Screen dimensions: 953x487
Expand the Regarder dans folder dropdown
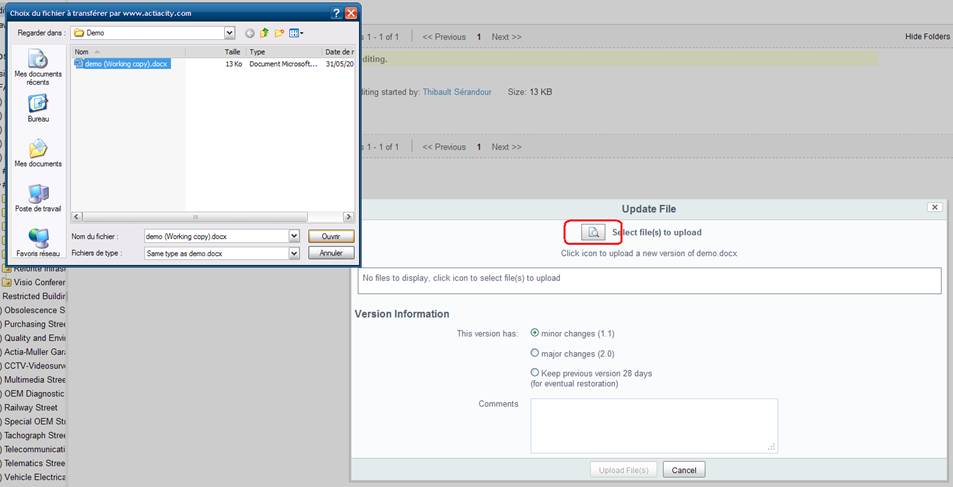point(230,33)
